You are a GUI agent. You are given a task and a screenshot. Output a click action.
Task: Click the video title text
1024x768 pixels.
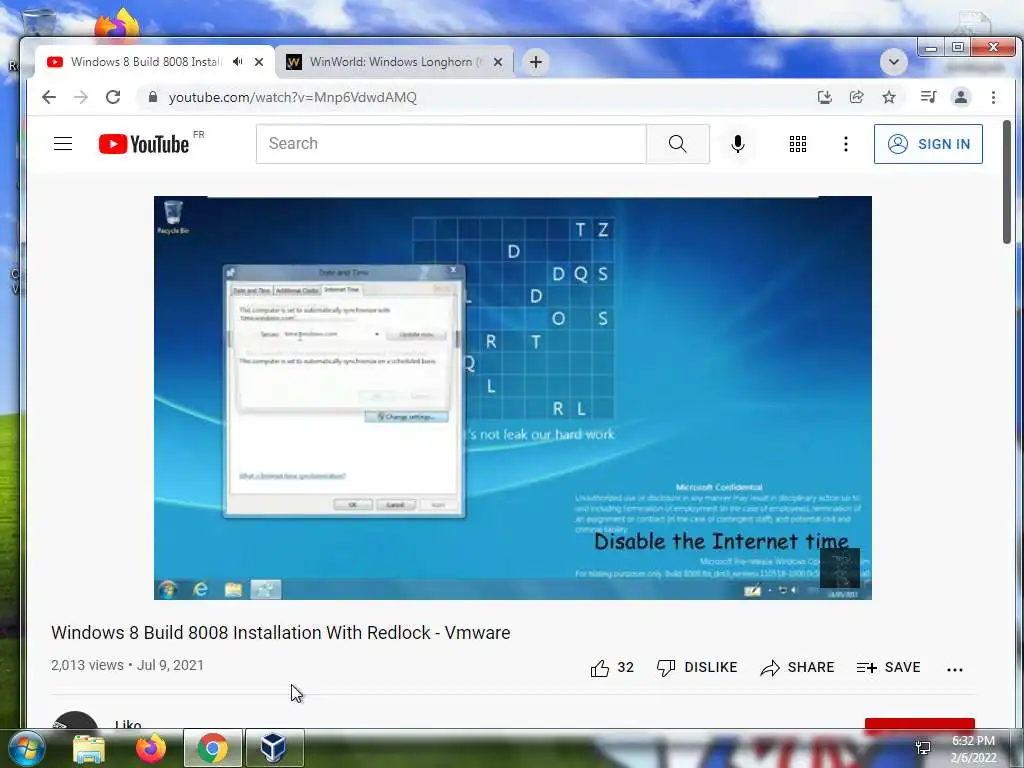coord(281,632)
